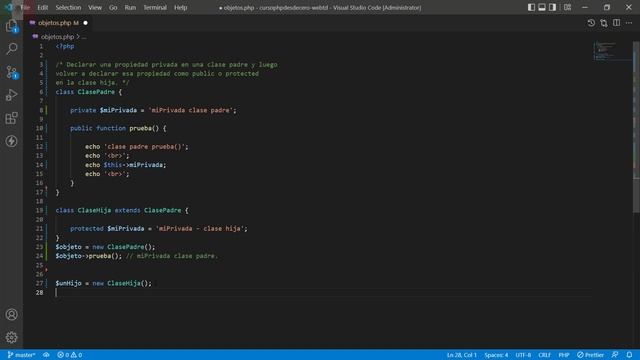This screenshot has height=360, width=640.
Task: Click line number 19 in the gutter
Action: click(39, 210)
